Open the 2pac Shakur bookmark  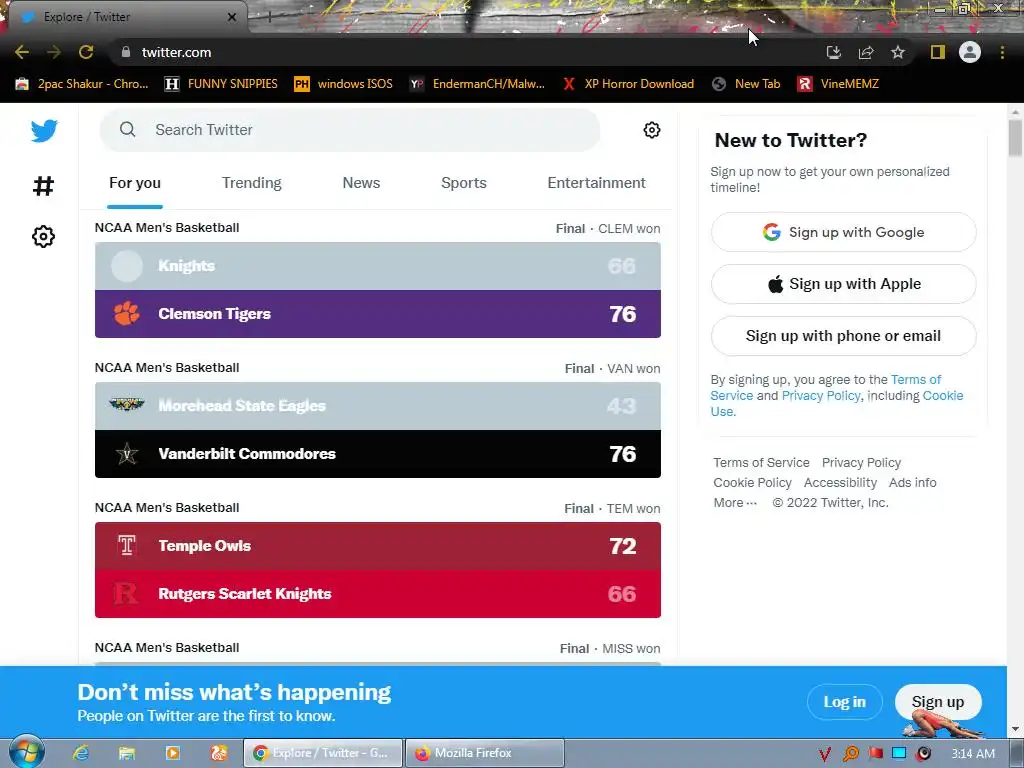[82, 84]
